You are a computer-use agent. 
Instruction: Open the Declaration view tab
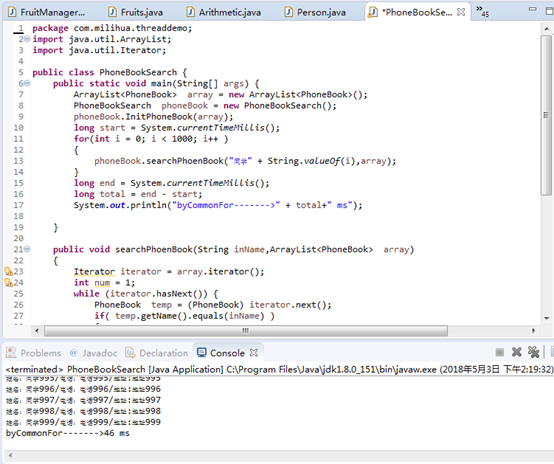157,353
